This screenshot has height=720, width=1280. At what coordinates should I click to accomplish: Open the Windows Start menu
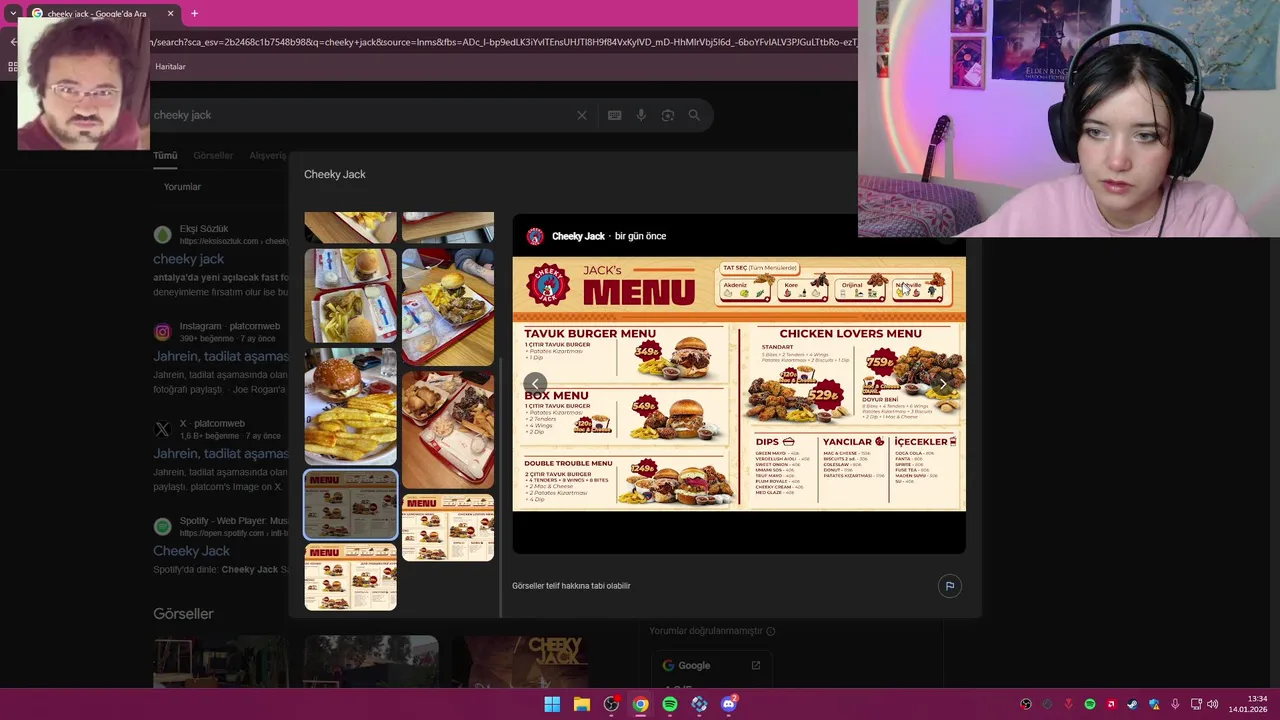point(552,704)
